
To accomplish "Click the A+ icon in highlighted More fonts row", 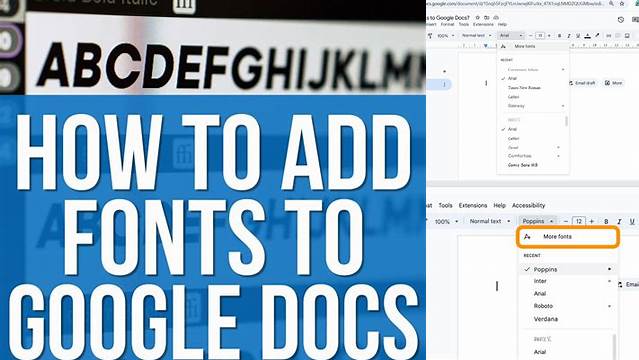I will [527, 236].
